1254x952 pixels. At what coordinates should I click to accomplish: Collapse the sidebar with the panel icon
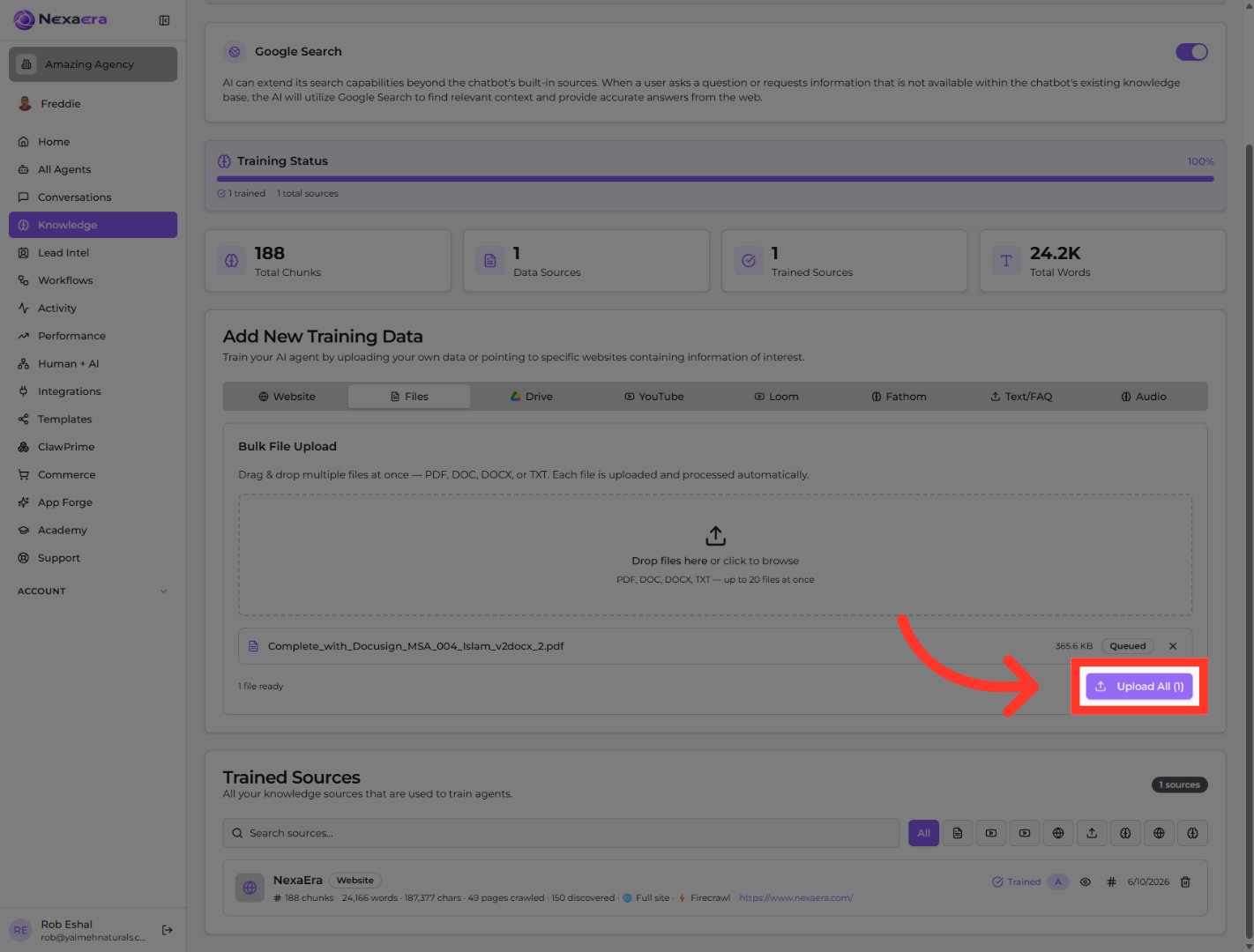point(164,20)
